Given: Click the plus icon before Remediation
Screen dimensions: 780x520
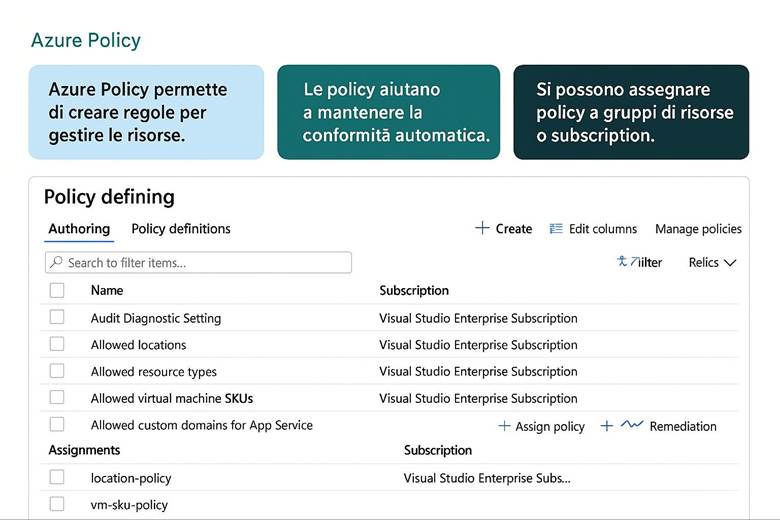Looking at the screenshot, I should point(606,426).
